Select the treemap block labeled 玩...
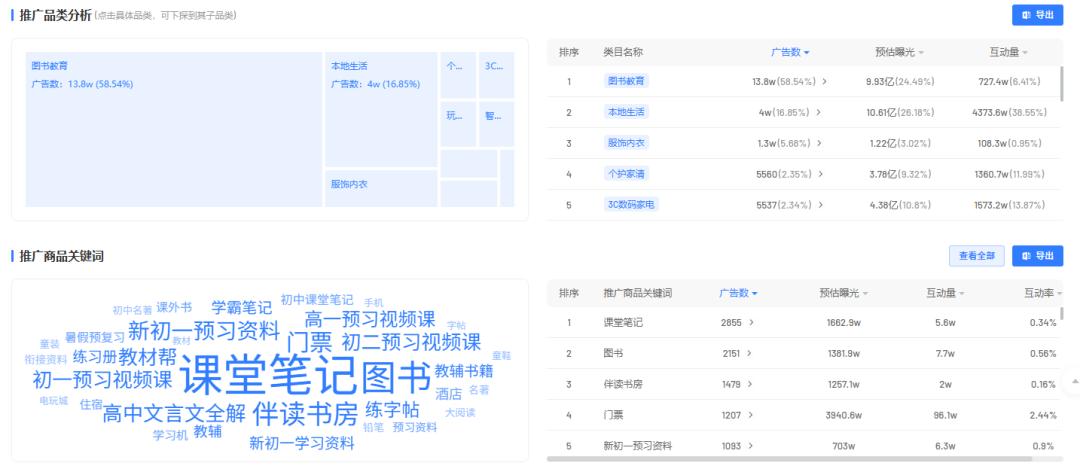1080x469 pixels. pos(458,124)
